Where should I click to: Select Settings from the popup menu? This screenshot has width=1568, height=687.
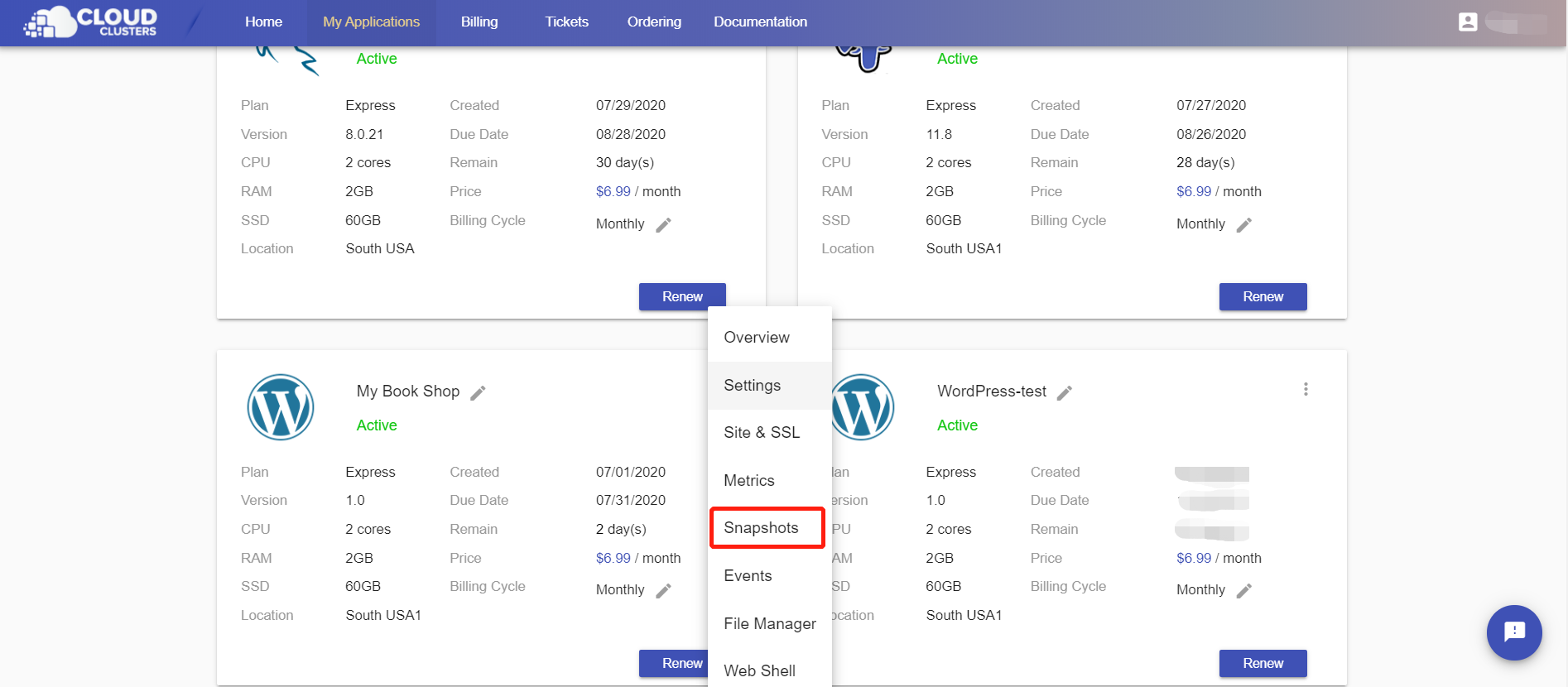(770, 386)
